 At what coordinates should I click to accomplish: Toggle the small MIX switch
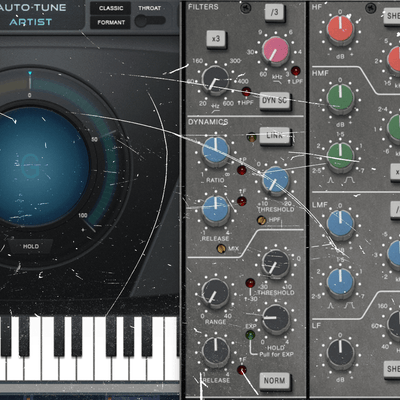[x=221, y=248]
